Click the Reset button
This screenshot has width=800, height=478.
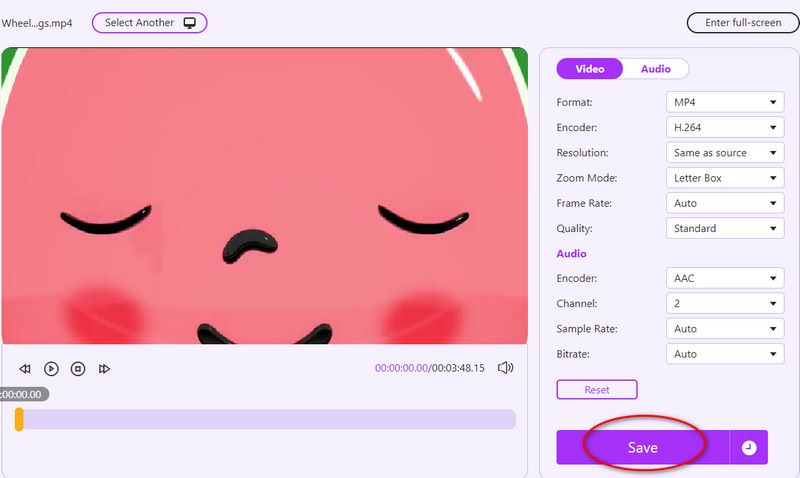point(597,390)
